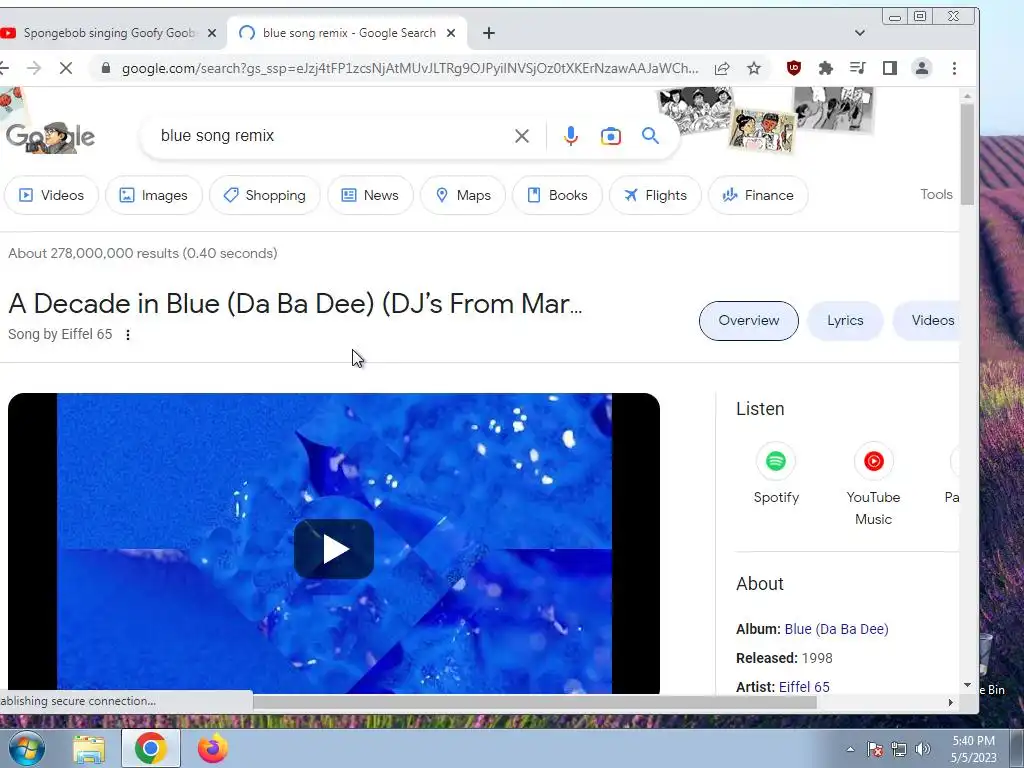The width and height of the screenshot is (1024, 768).
Task: Filter results by Shopping
Action: pyautogui.click(x=264, y=195)
